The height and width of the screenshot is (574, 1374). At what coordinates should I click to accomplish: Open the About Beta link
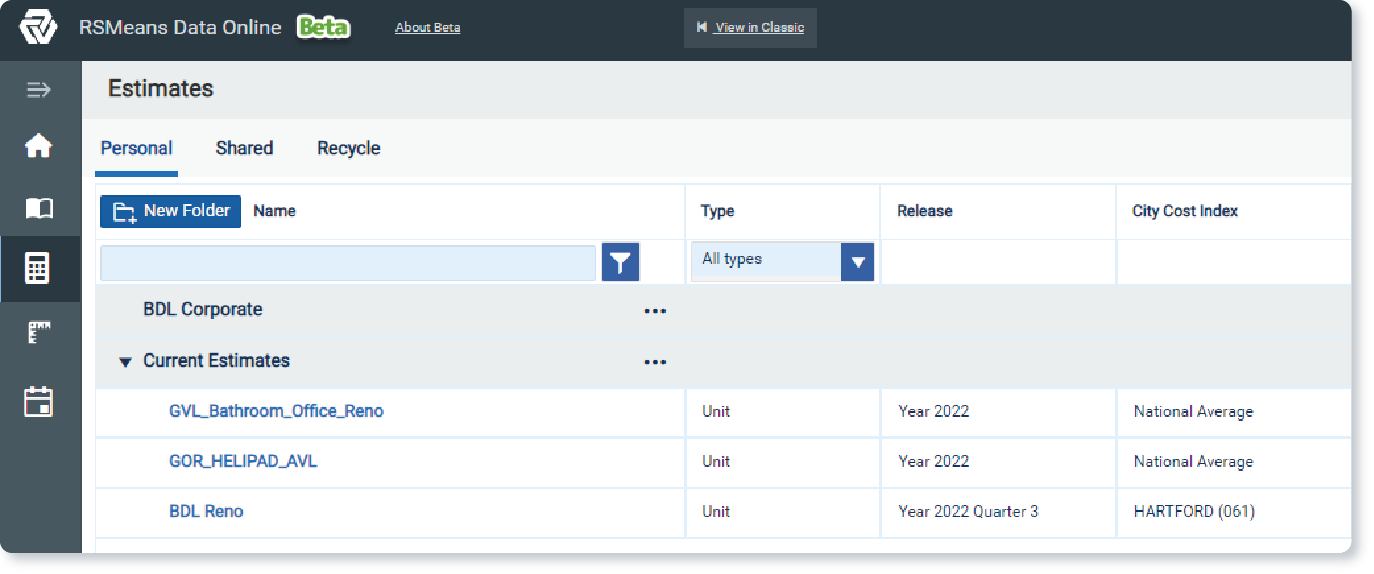(428, 28)
